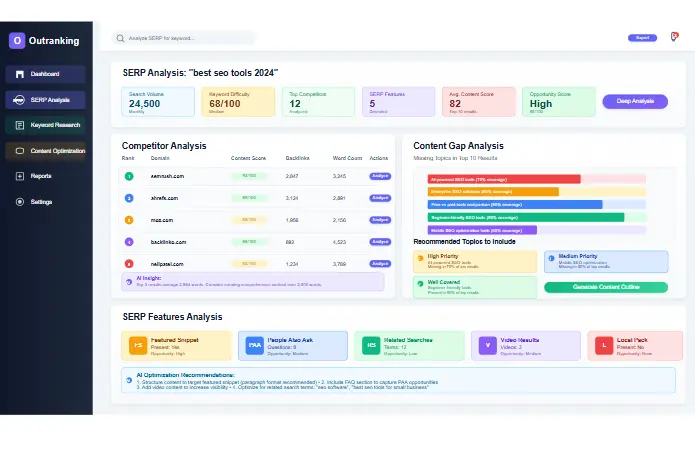695x454 pixels.
Task: Select SERP Analysis in the sidebar
Action: coord(45,100)
